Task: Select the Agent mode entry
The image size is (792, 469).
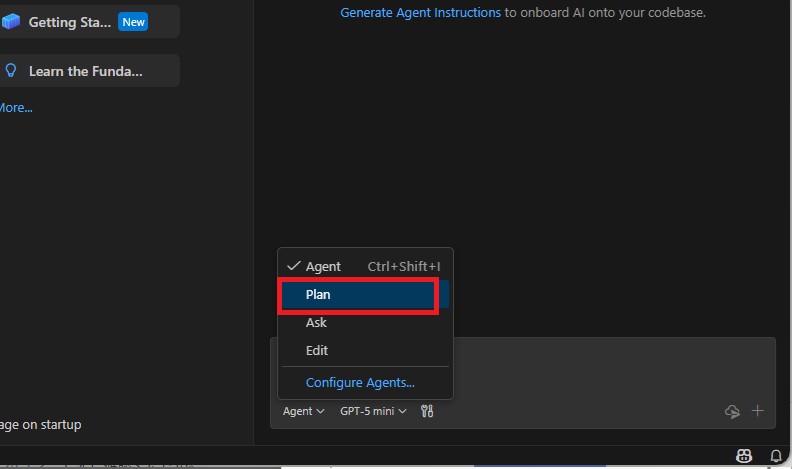Action: [x=365, y=267]
